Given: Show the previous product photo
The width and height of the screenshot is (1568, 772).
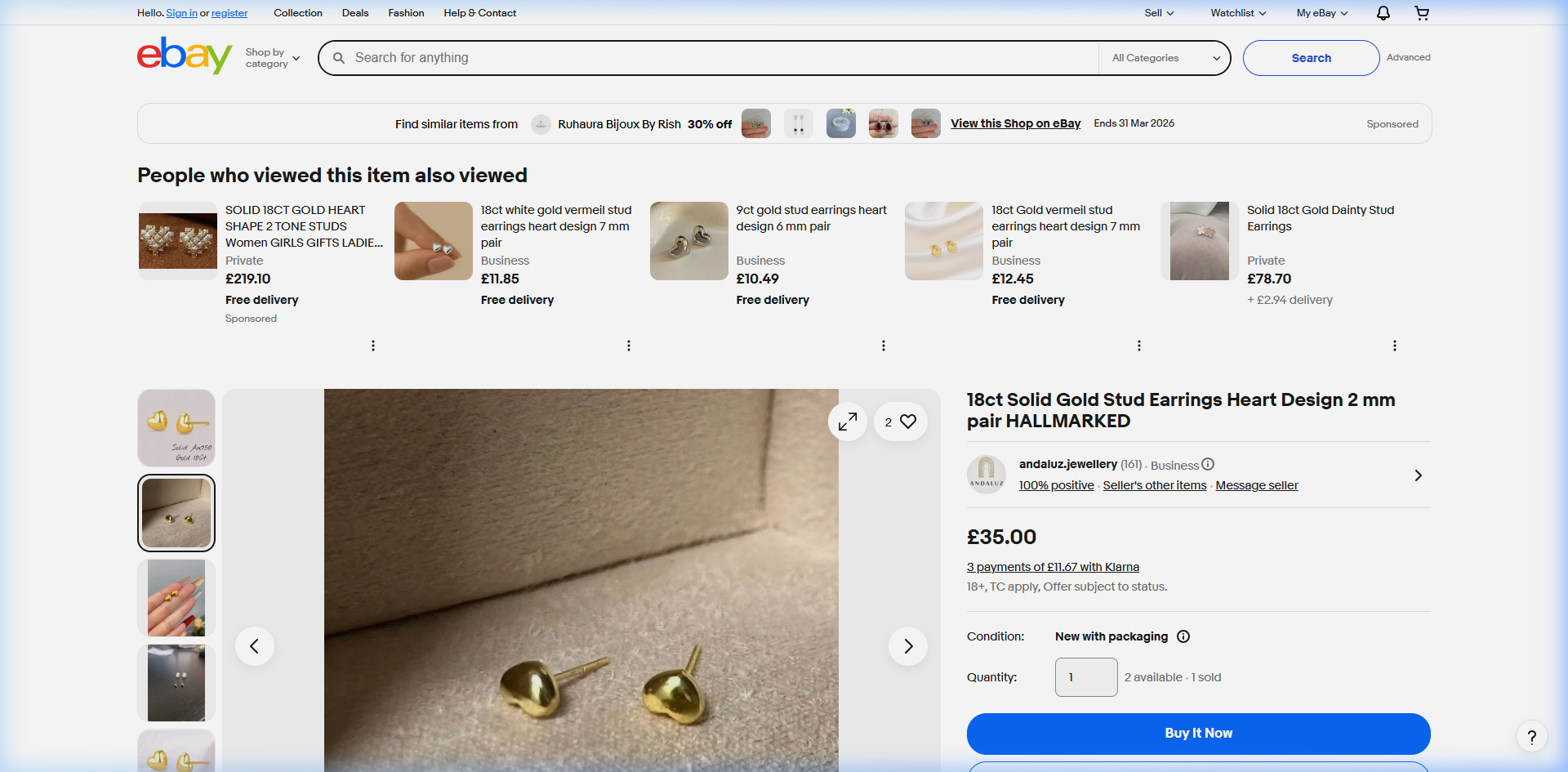Looking at the screenshot, I should pos(255,645).
